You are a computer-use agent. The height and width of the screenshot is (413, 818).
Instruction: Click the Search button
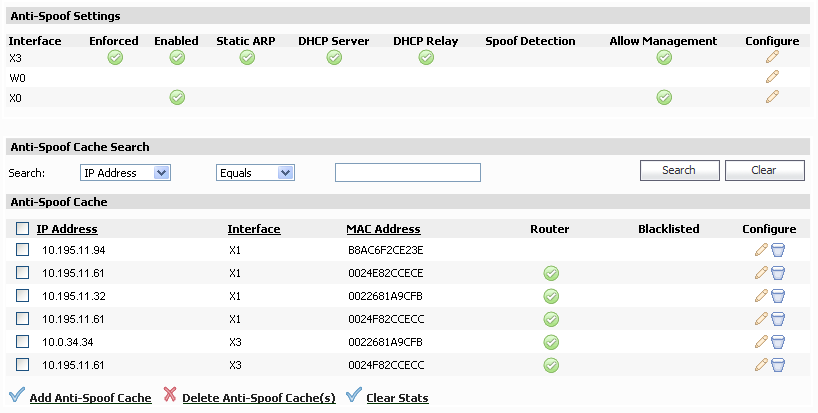coord(679,170)
